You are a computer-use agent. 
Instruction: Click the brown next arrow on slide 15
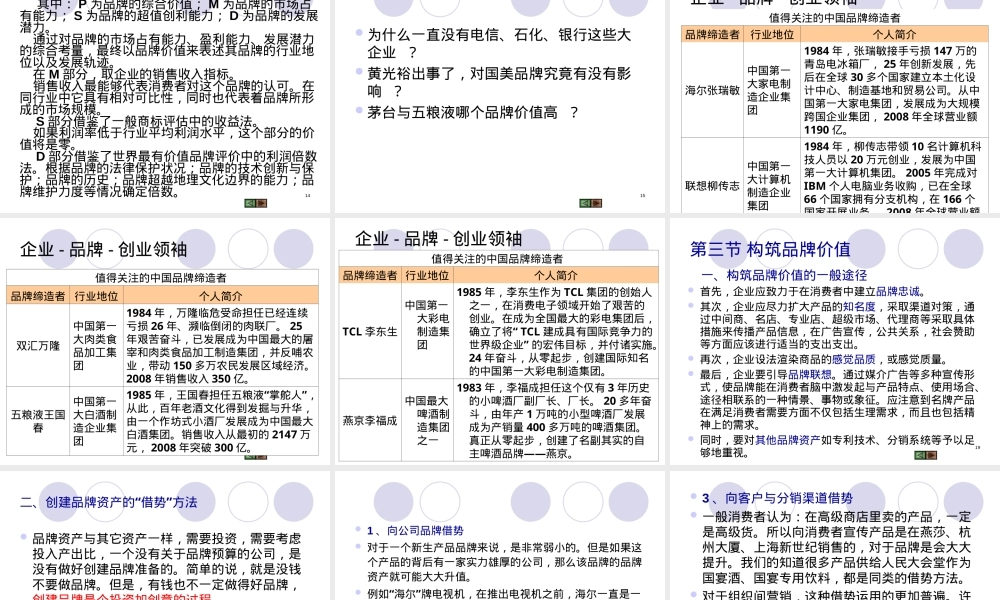(x=596, y=203)
